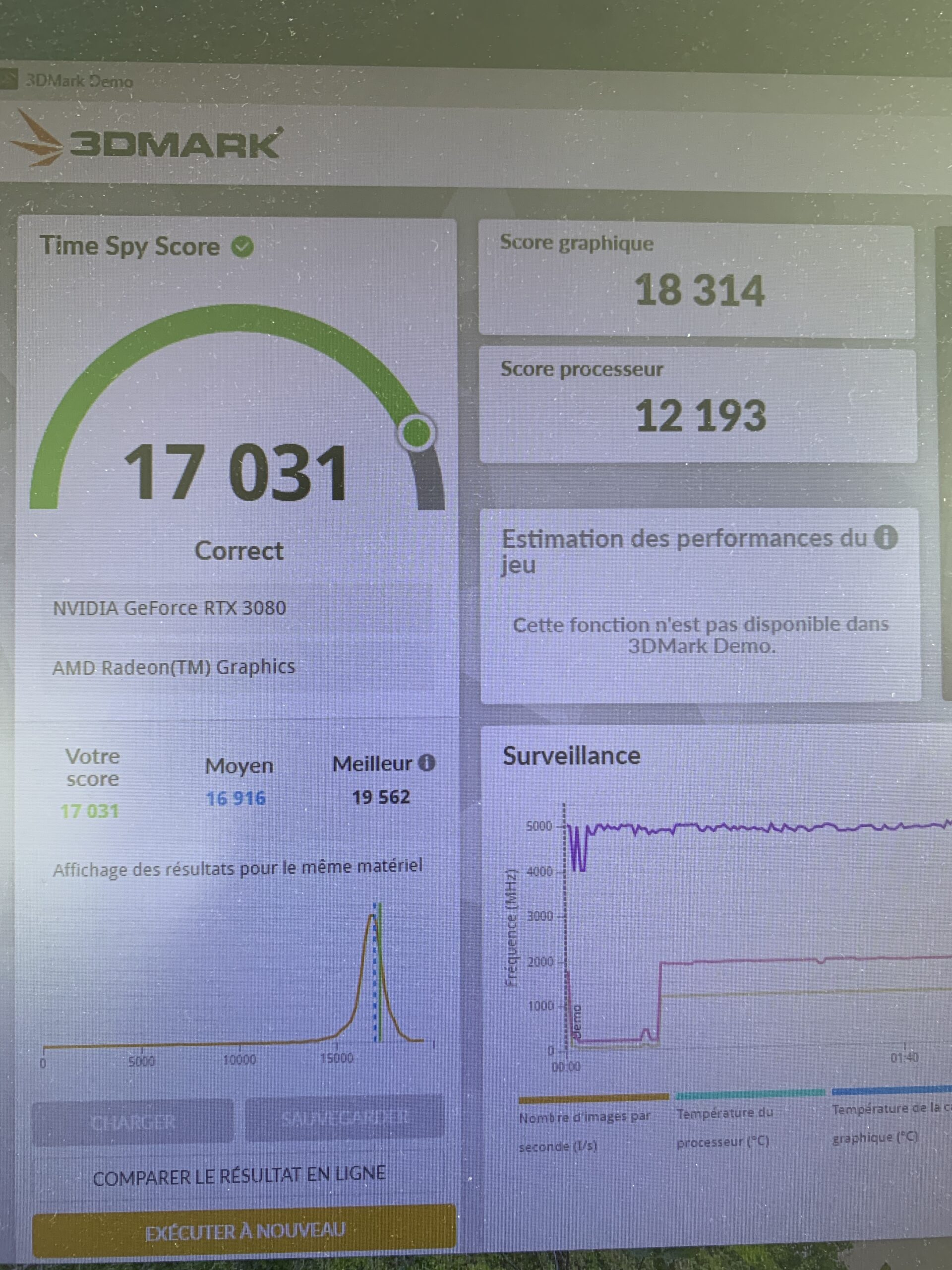Click the Score processeur label
Screen dimensions: 952x1270
tap(582, 369)
